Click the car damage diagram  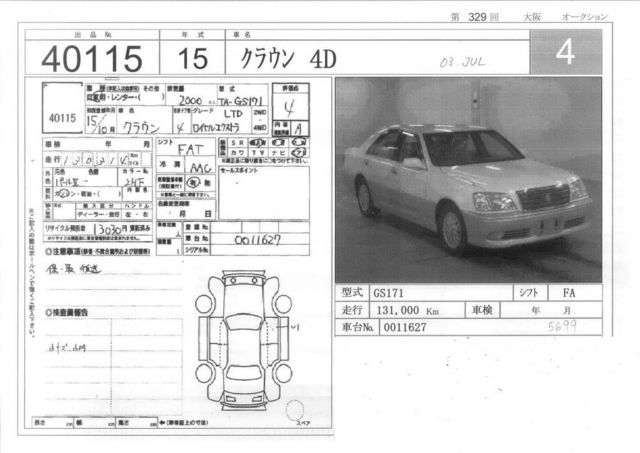tap(244, 340)
